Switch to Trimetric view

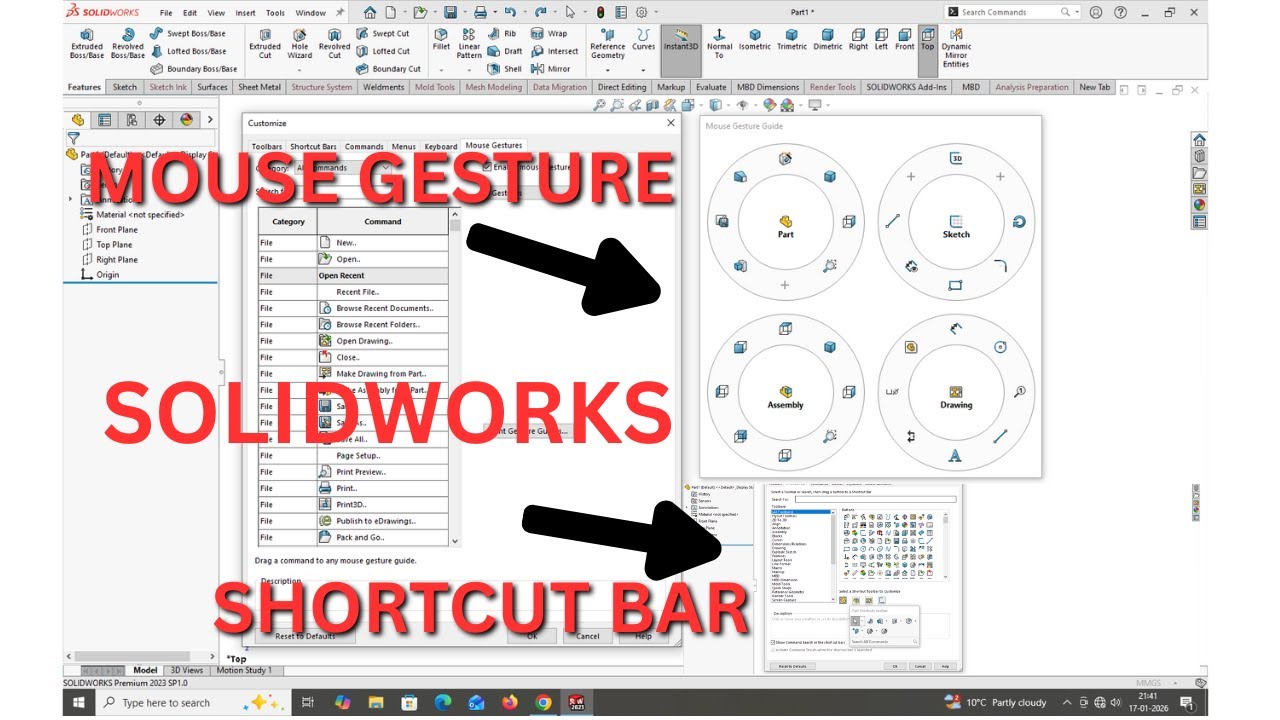792,40
